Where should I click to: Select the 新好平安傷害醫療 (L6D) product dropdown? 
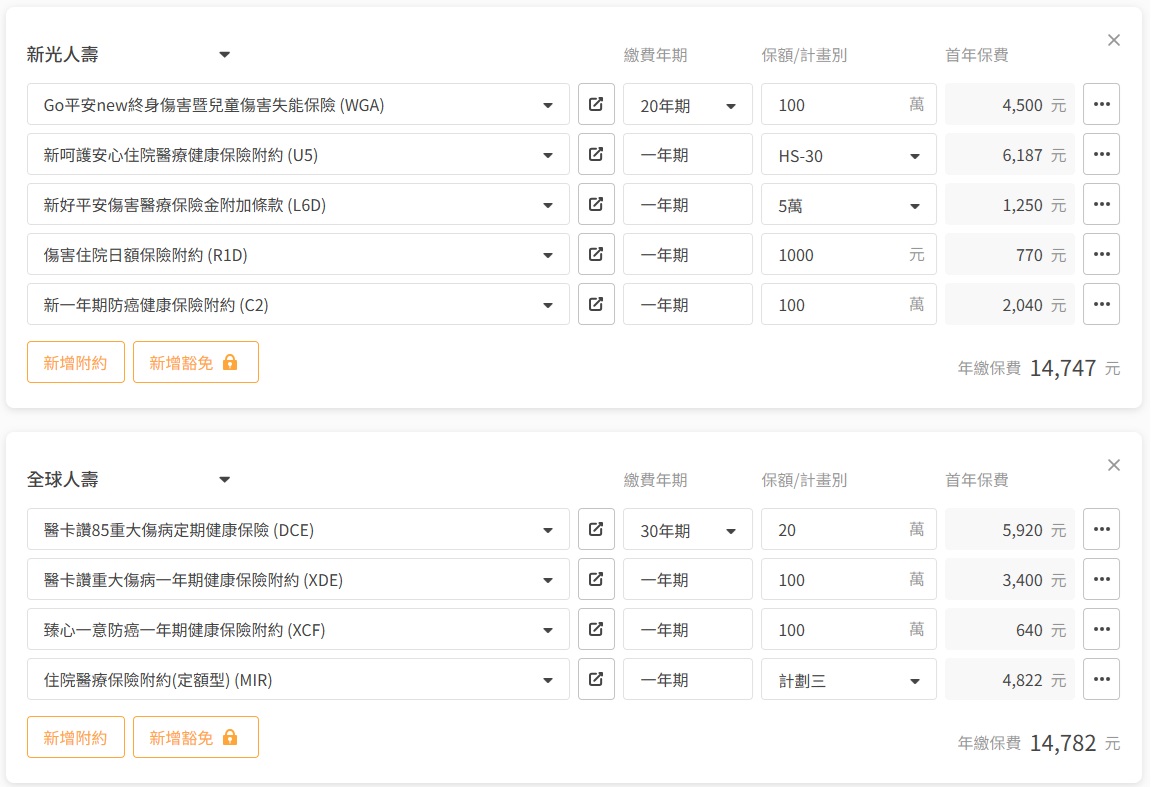click(x=298, y=205)
